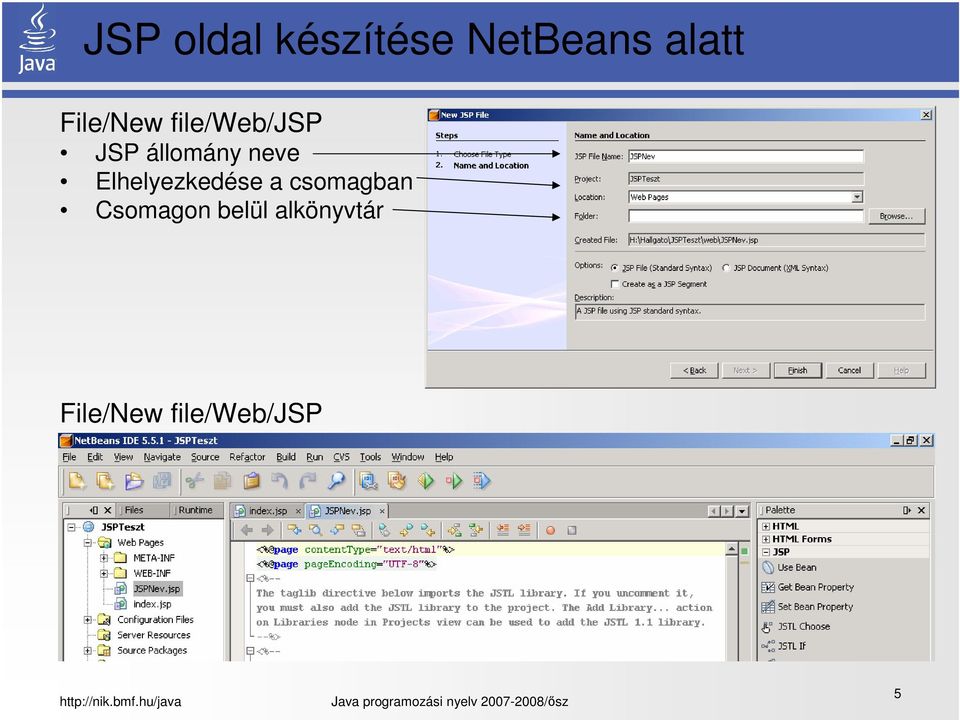Image resolution: width=960 pixels, height=720 pixels.
Task: Collapse the Web Pages tree node
Action: tap(88, 542)
